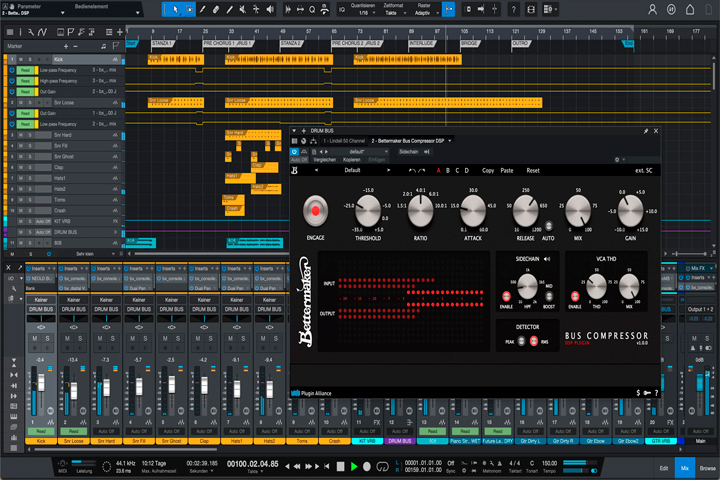Open the help question mark icon
The width and height of the screenshot is (720, 480).
(514, 9)
